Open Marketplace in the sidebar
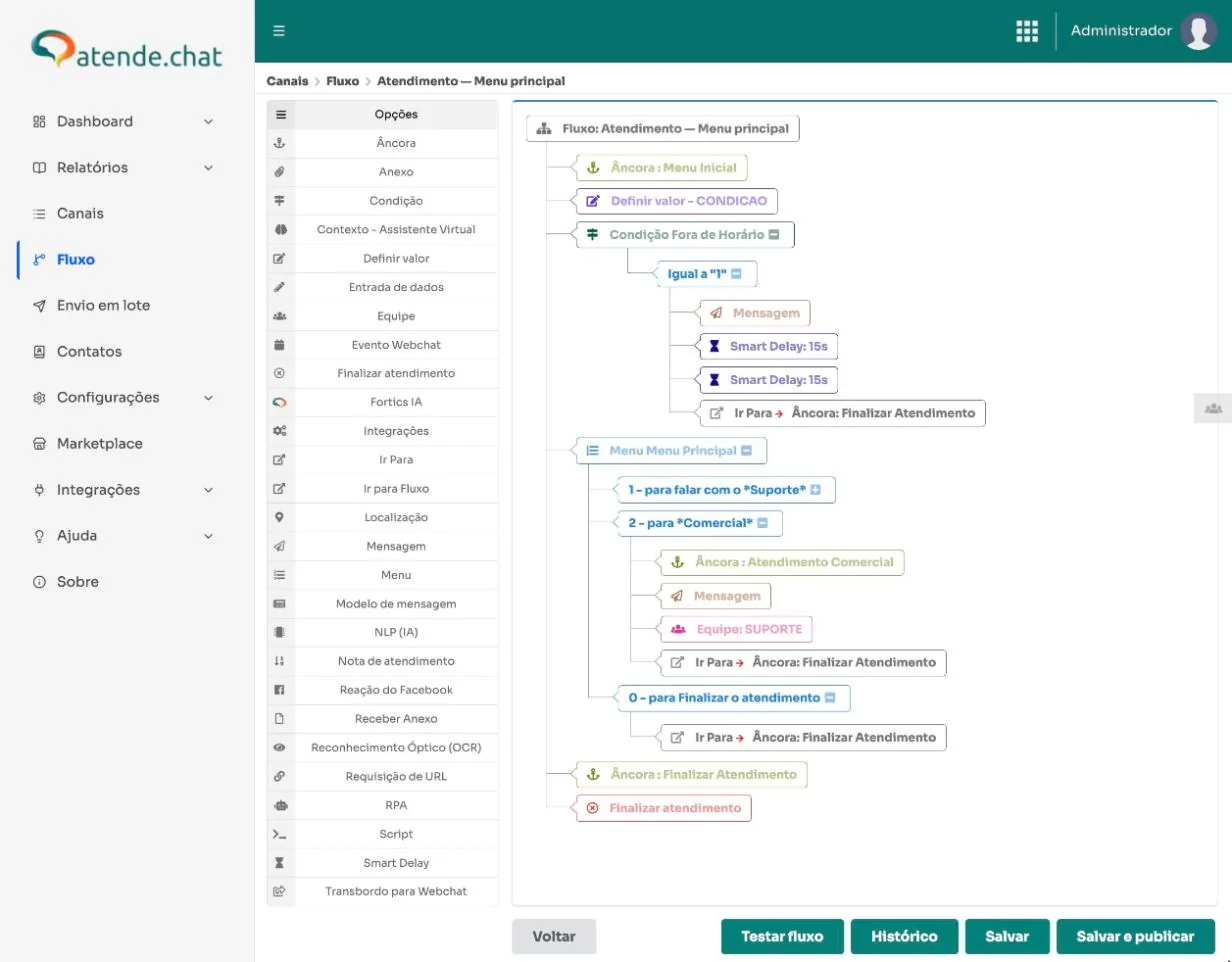The image size is (1232, 962). 99,444
